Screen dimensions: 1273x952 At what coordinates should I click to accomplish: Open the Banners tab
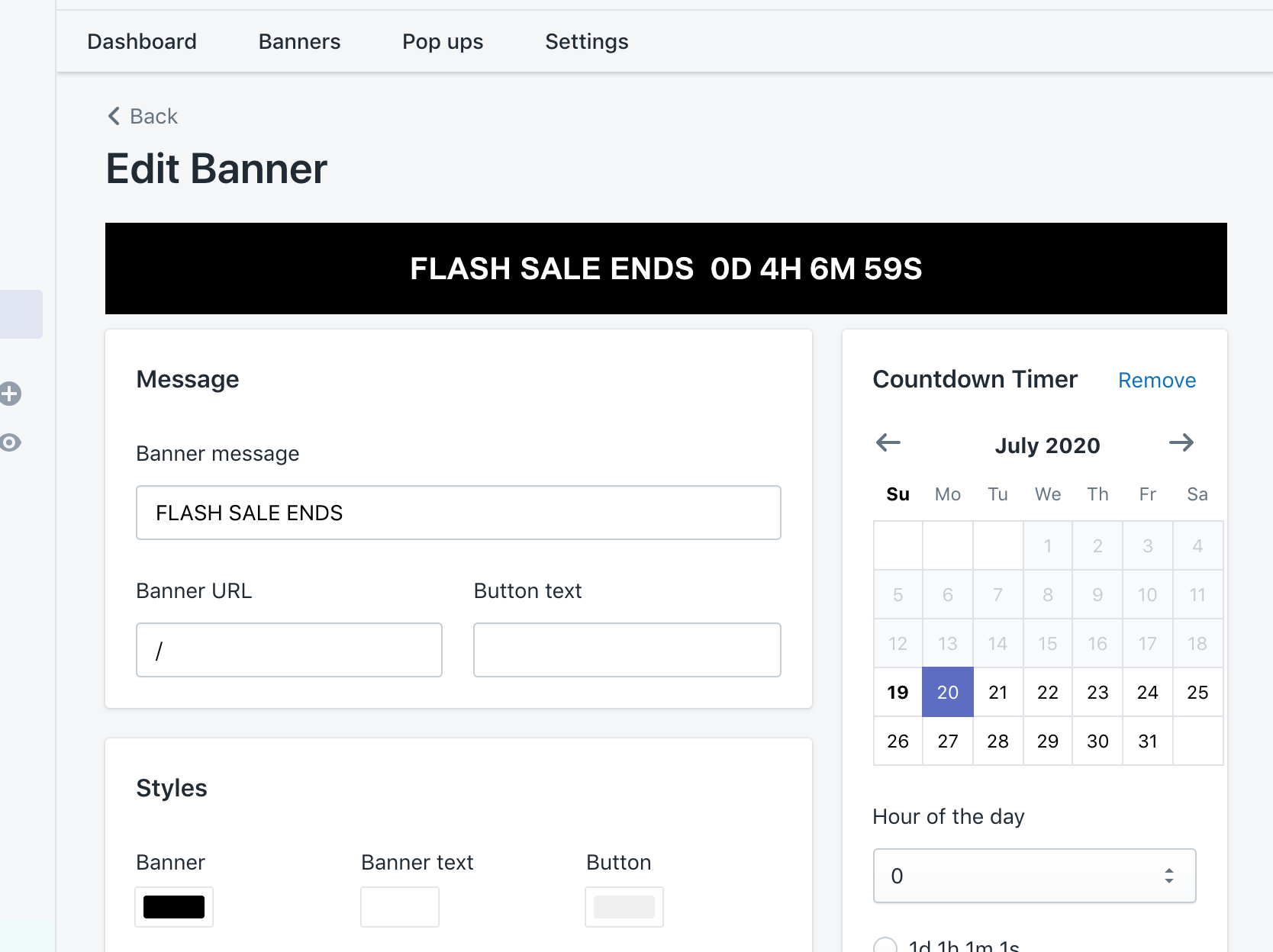tap(299, 41)
